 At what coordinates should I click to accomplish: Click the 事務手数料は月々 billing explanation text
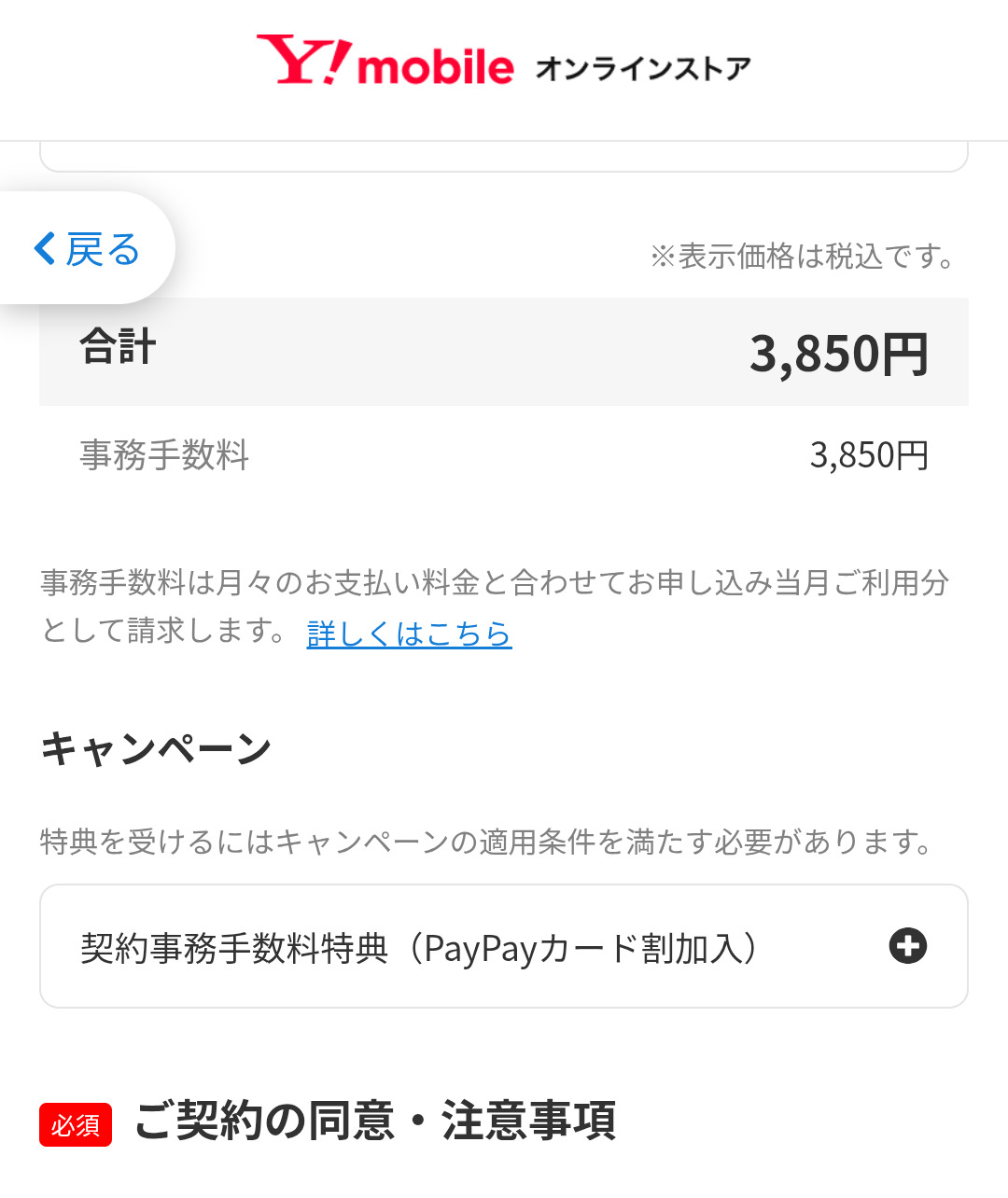(495, 583)
